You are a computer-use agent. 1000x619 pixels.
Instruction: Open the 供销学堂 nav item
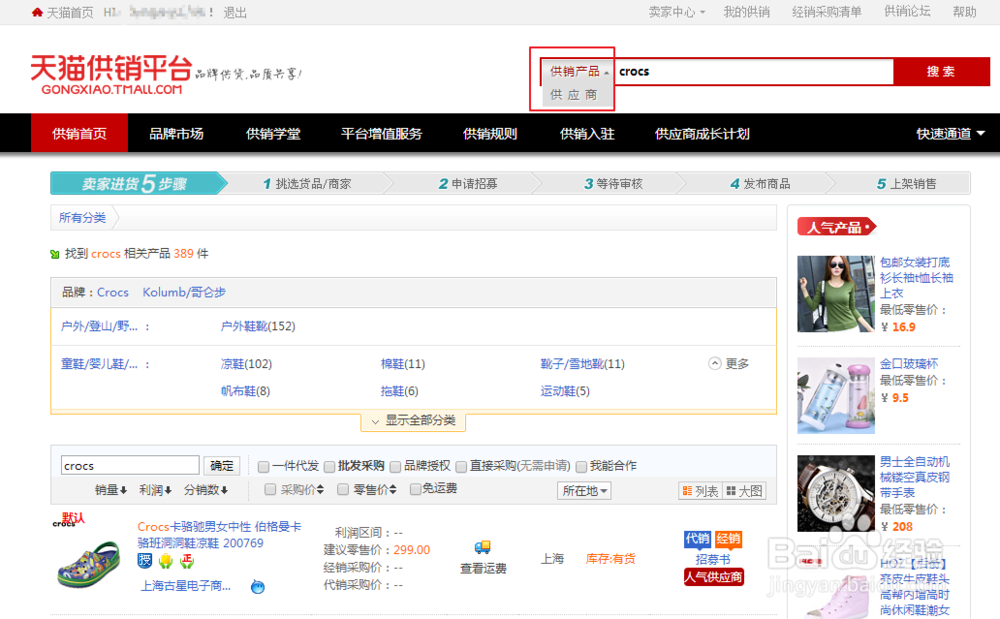point(273,134)
